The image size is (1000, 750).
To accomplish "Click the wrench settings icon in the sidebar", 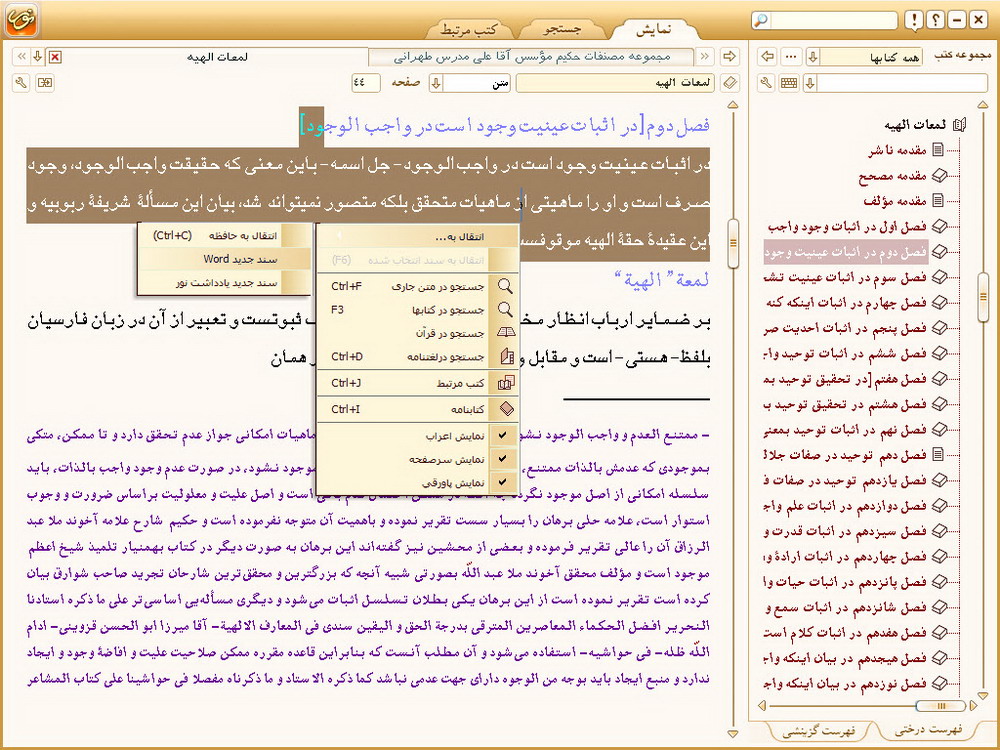I will tap(767, 83).
